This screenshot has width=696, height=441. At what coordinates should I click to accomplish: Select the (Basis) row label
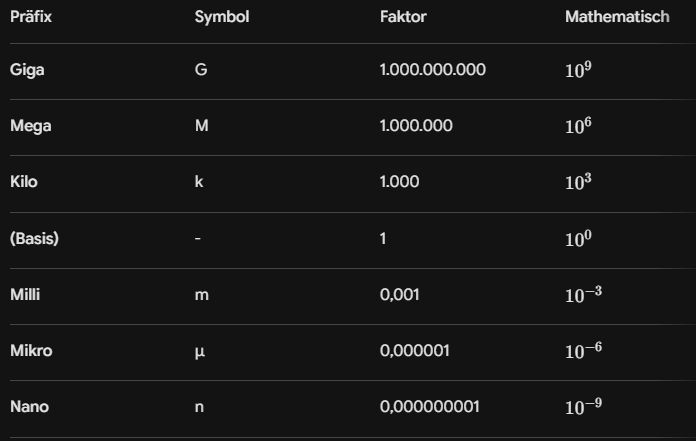[34, 239]
